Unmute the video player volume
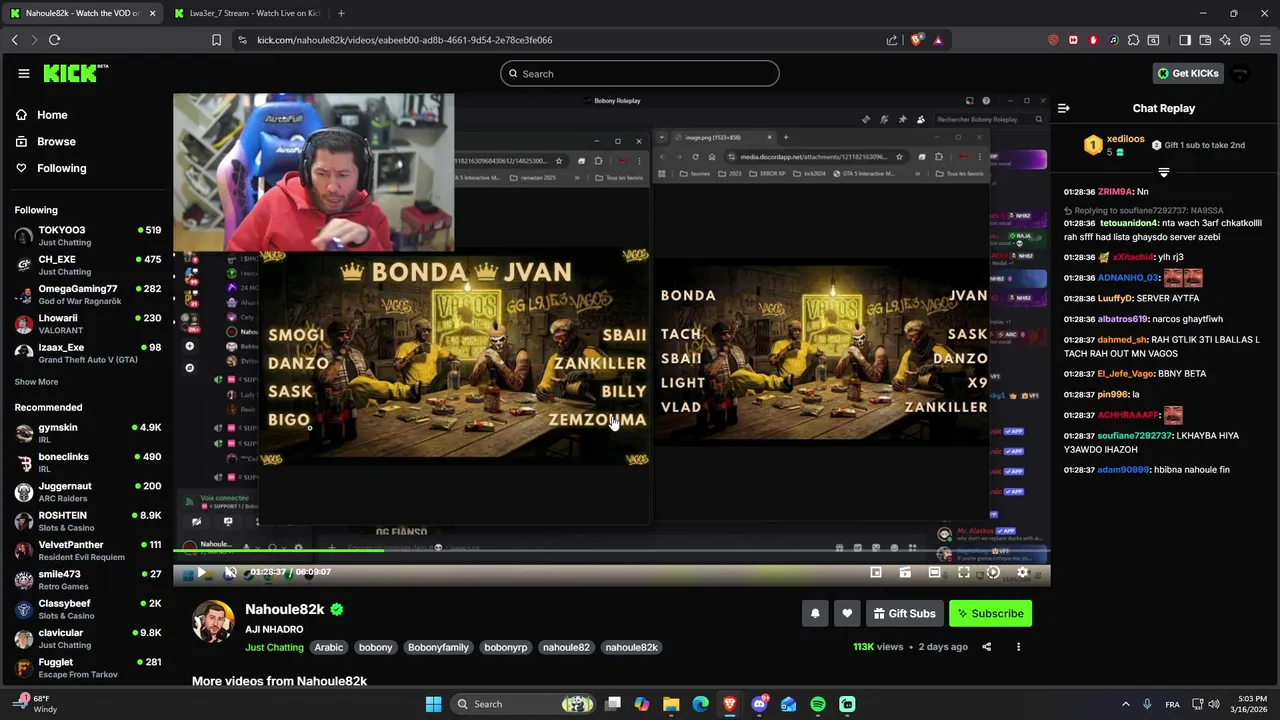Viewport: 1280px width, 720px height. pyautogui.click(x=230, y=573)
